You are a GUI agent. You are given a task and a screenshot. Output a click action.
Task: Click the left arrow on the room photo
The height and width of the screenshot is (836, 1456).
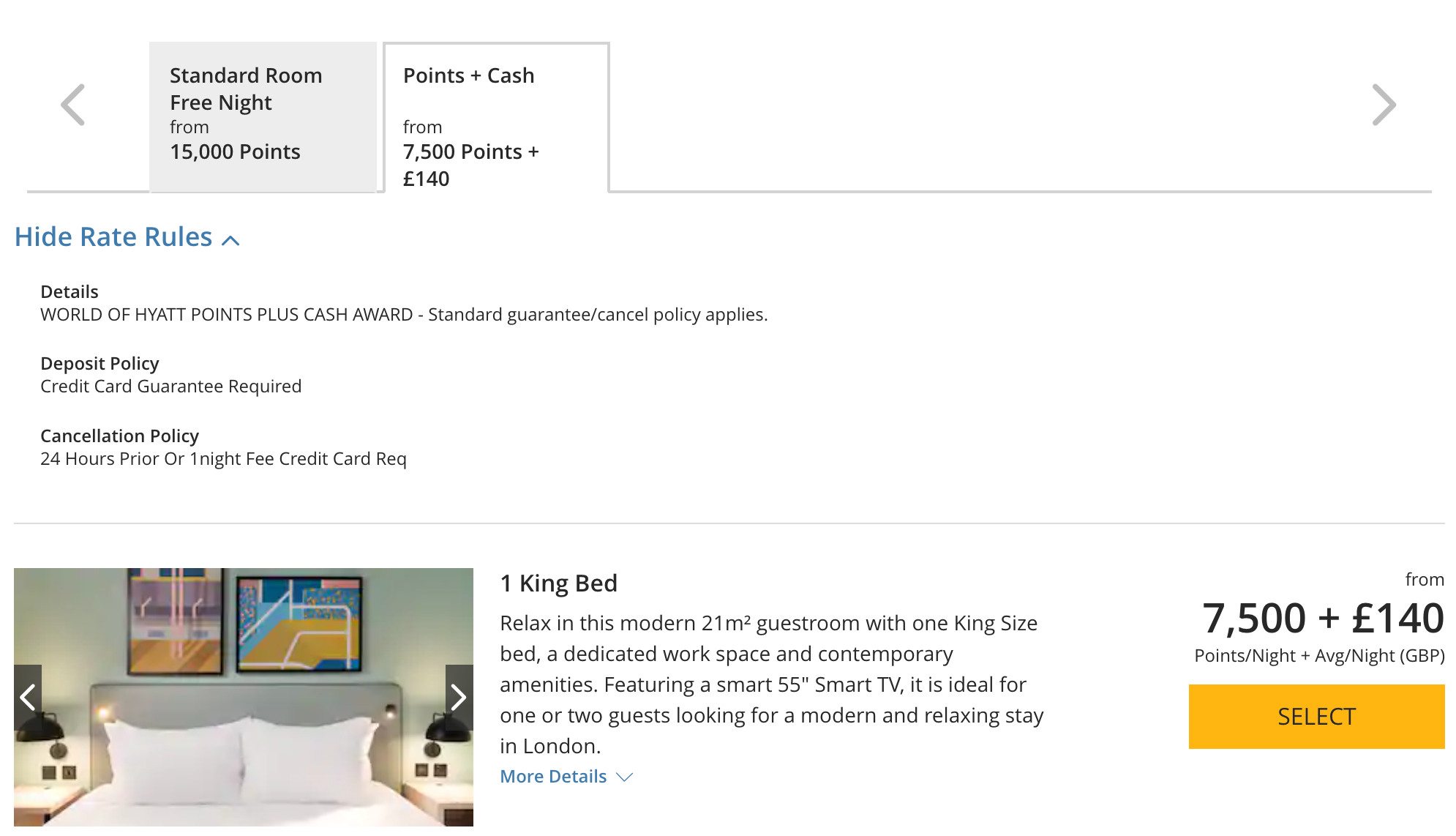(28, 698)
